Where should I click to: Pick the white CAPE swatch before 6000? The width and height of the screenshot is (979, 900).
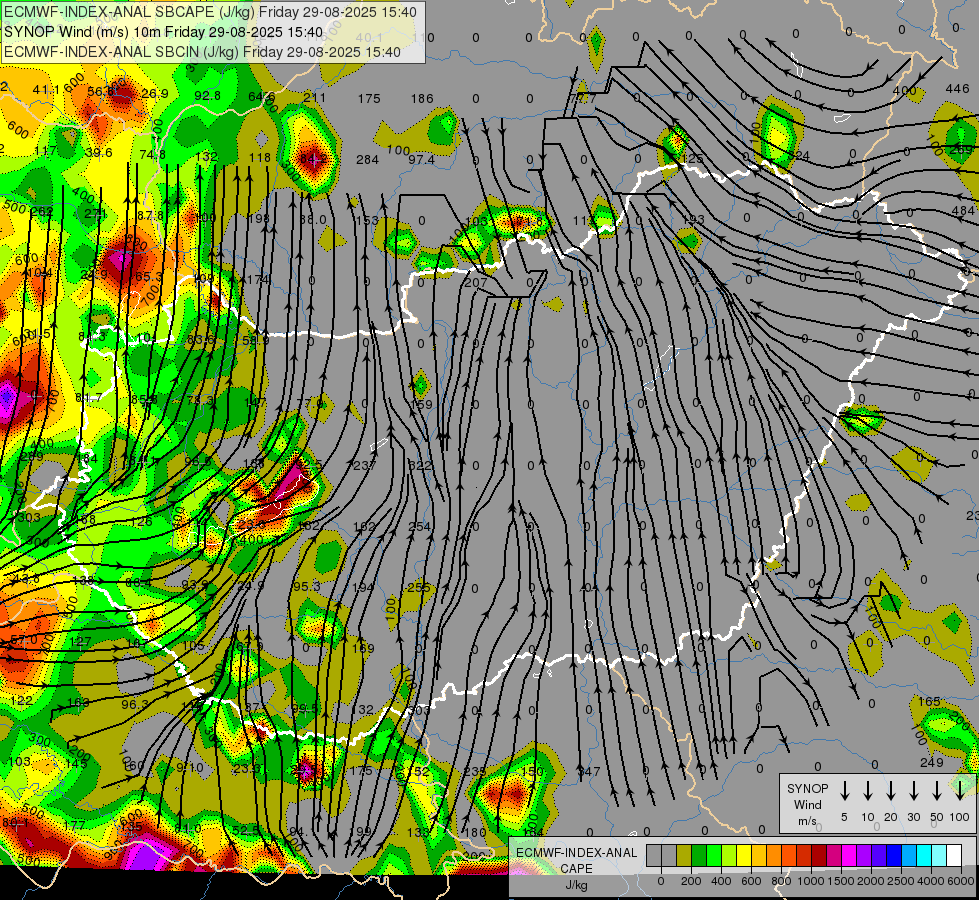pos(955,855)
